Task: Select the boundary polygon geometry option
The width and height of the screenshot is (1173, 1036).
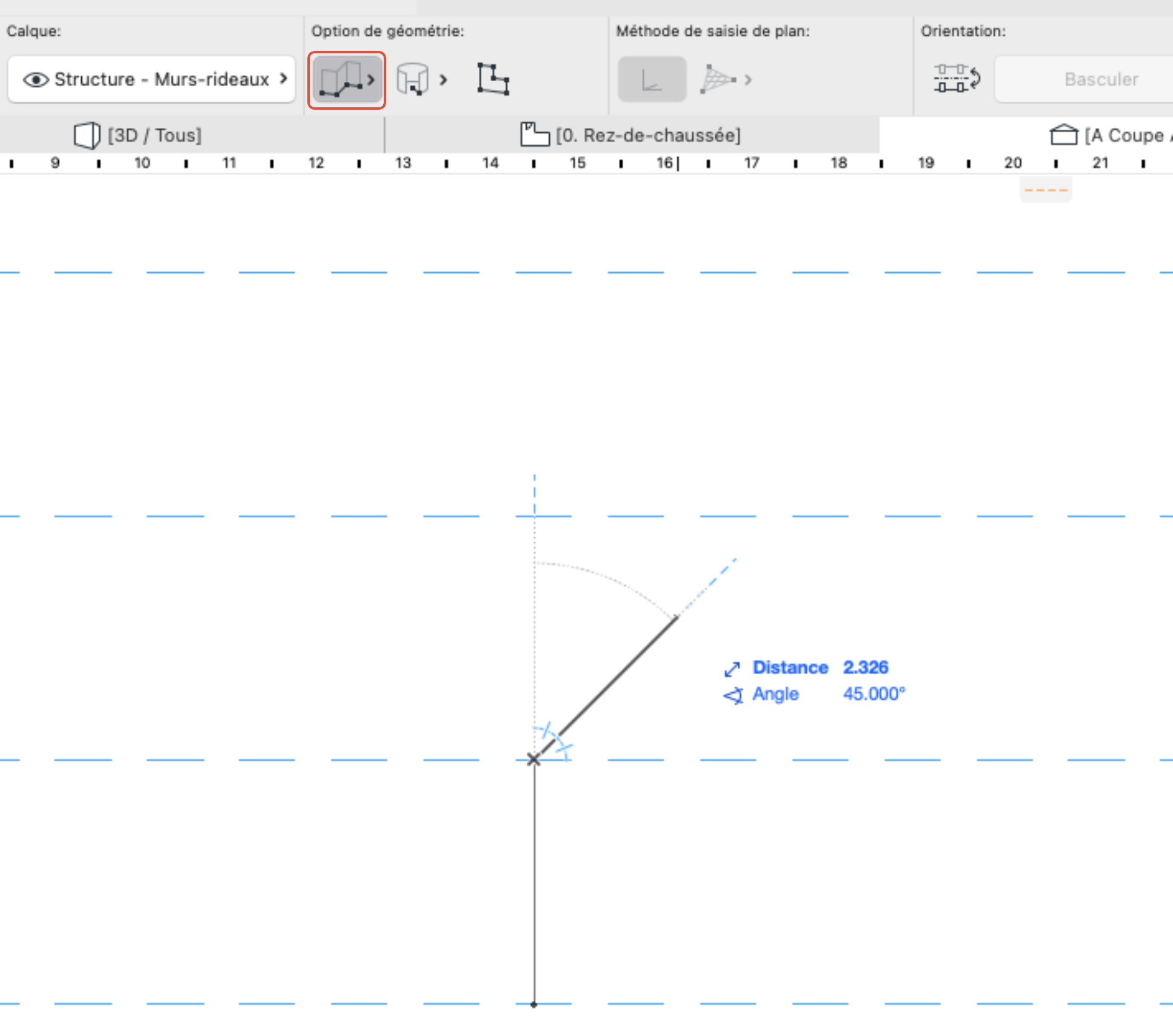Action: [x=493, y=79]
